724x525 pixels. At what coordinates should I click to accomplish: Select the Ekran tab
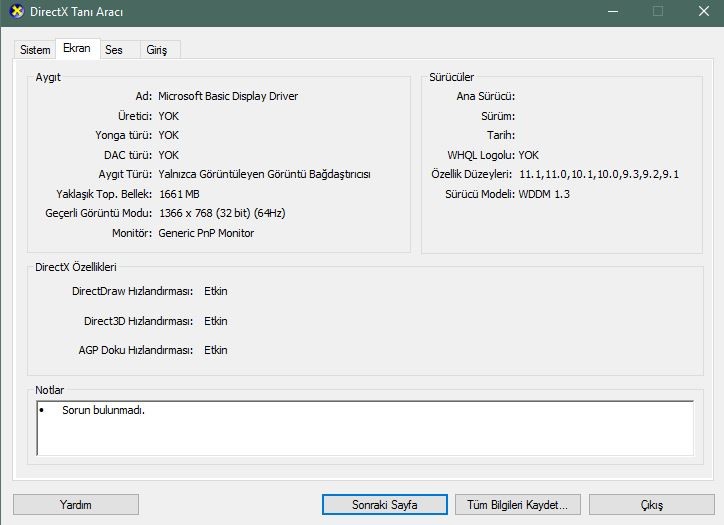click(76, 49)
